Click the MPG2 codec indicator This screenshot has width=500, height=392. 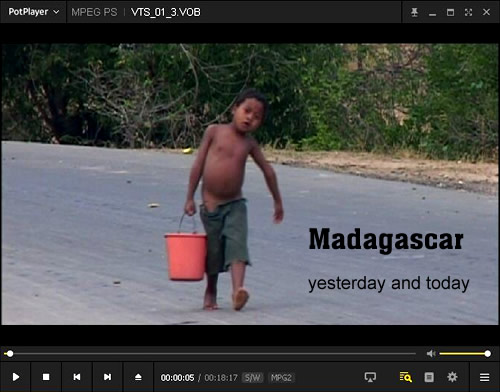coord(281,378)
